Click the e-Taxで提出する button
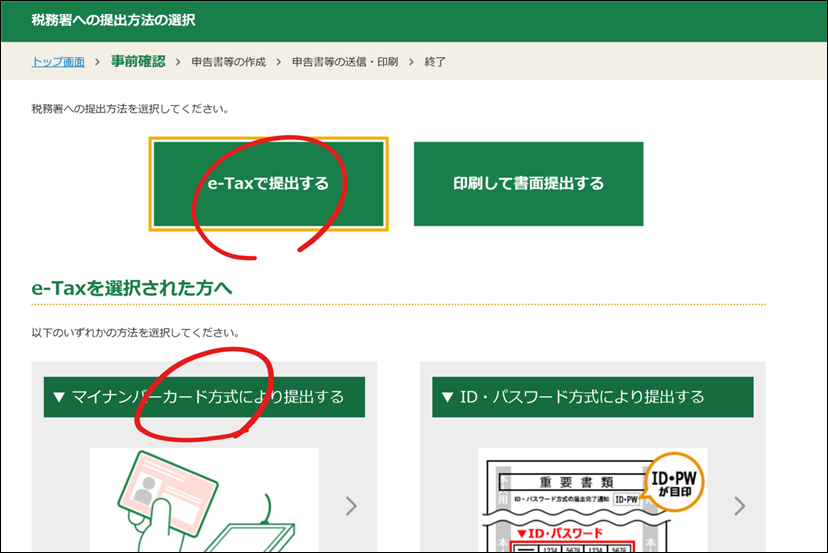The image size is (828, 553). point(268,184)
